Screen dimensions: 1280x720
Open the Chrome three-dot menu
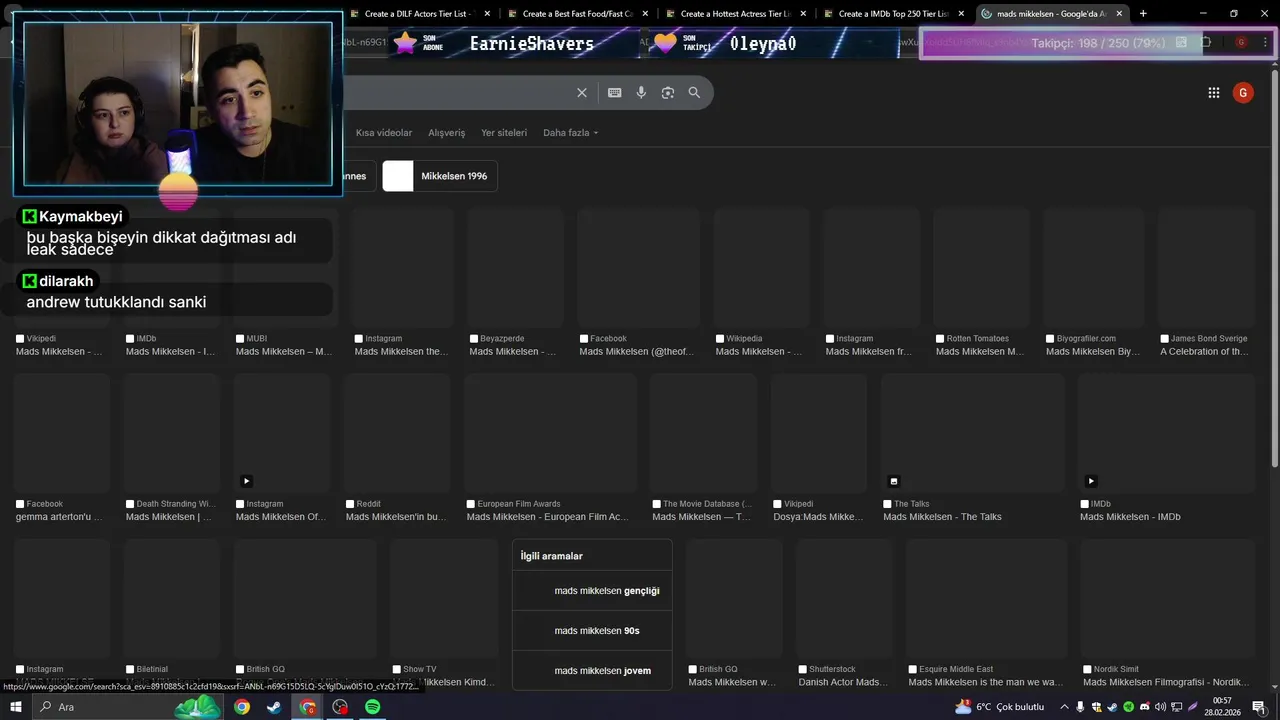[1264, 42]
